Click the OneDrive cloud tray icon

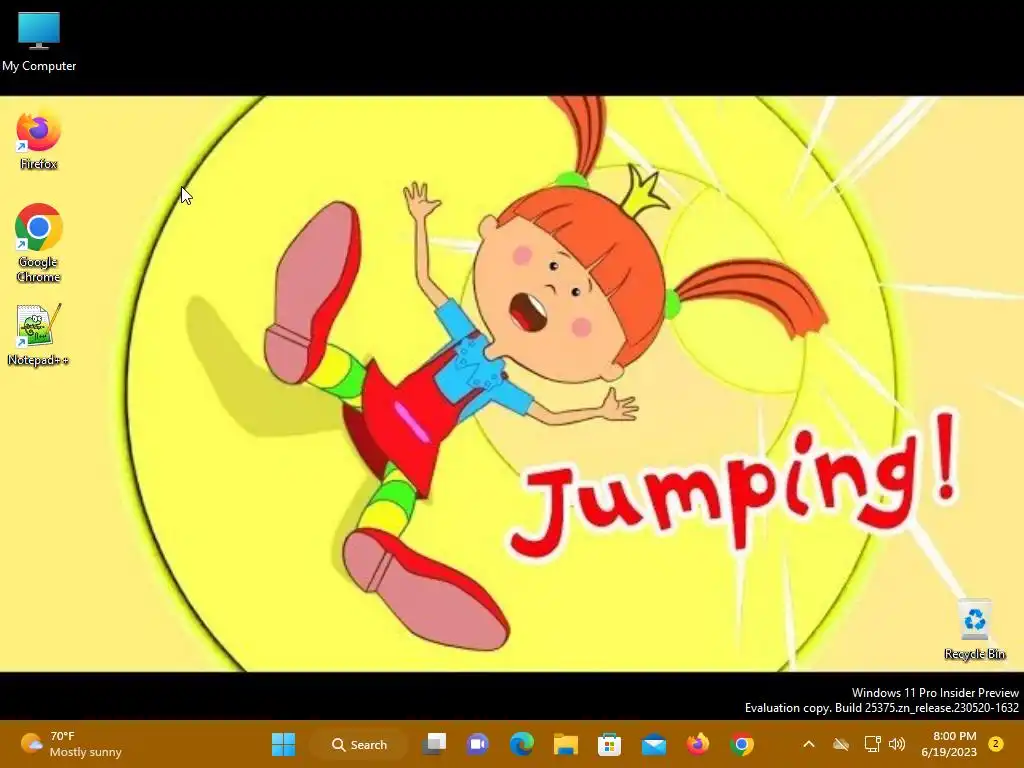pyautogui.click(x=841, y=744)
